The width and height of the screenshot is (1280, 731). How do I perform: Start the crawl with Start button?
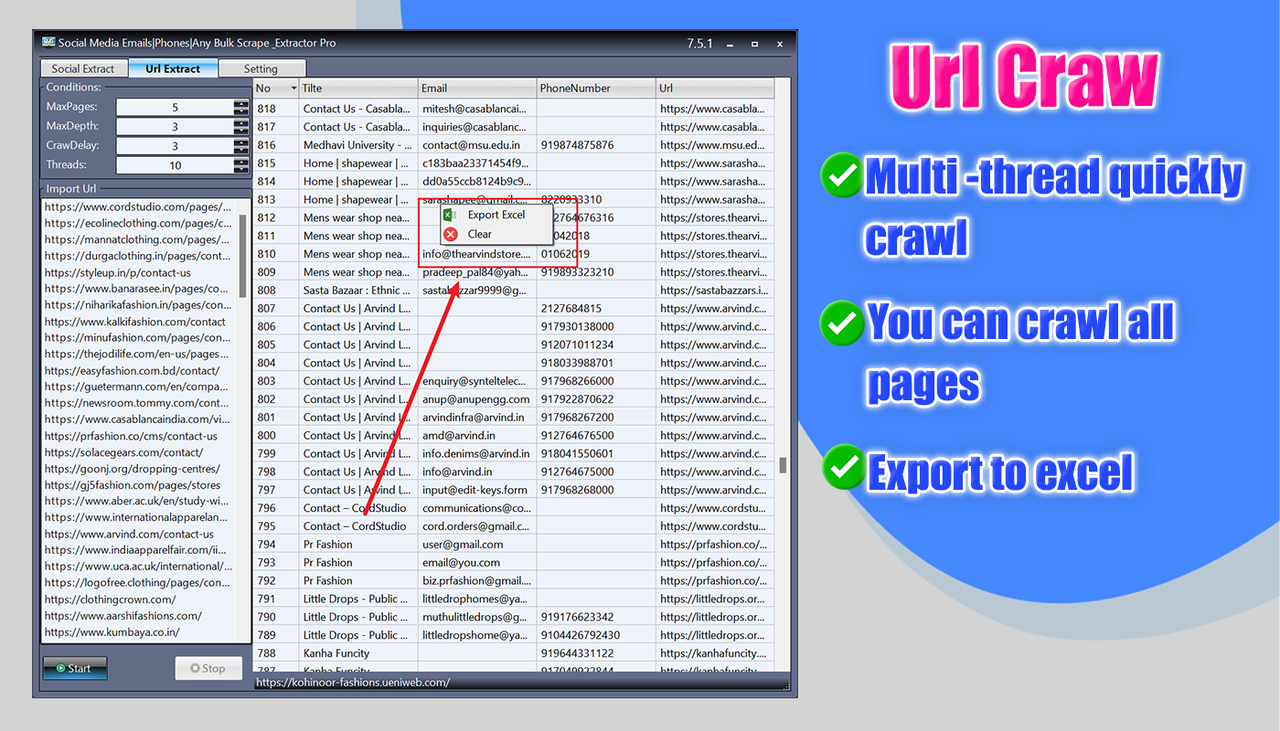[x=74, y=668]
